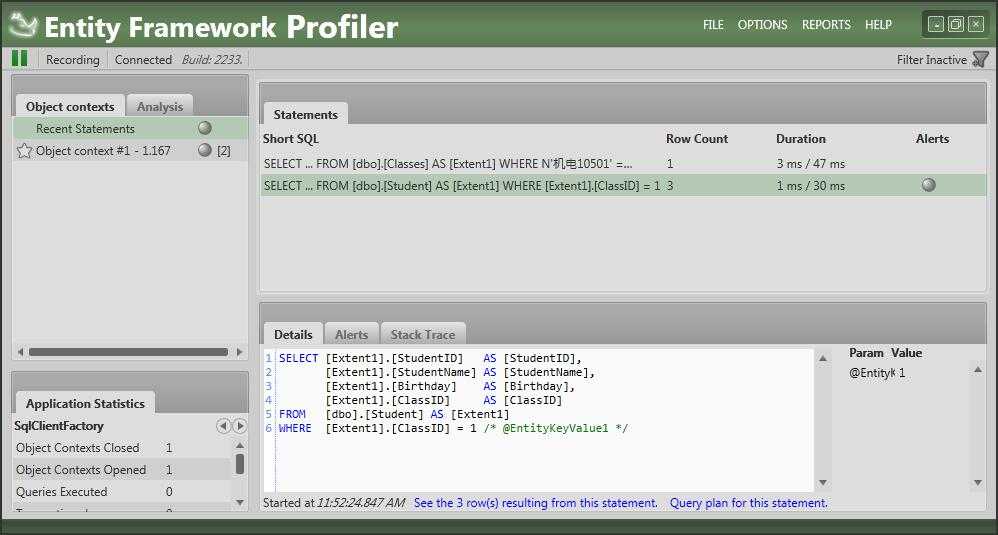Open Query plan for this statement link

pos(748,503)
